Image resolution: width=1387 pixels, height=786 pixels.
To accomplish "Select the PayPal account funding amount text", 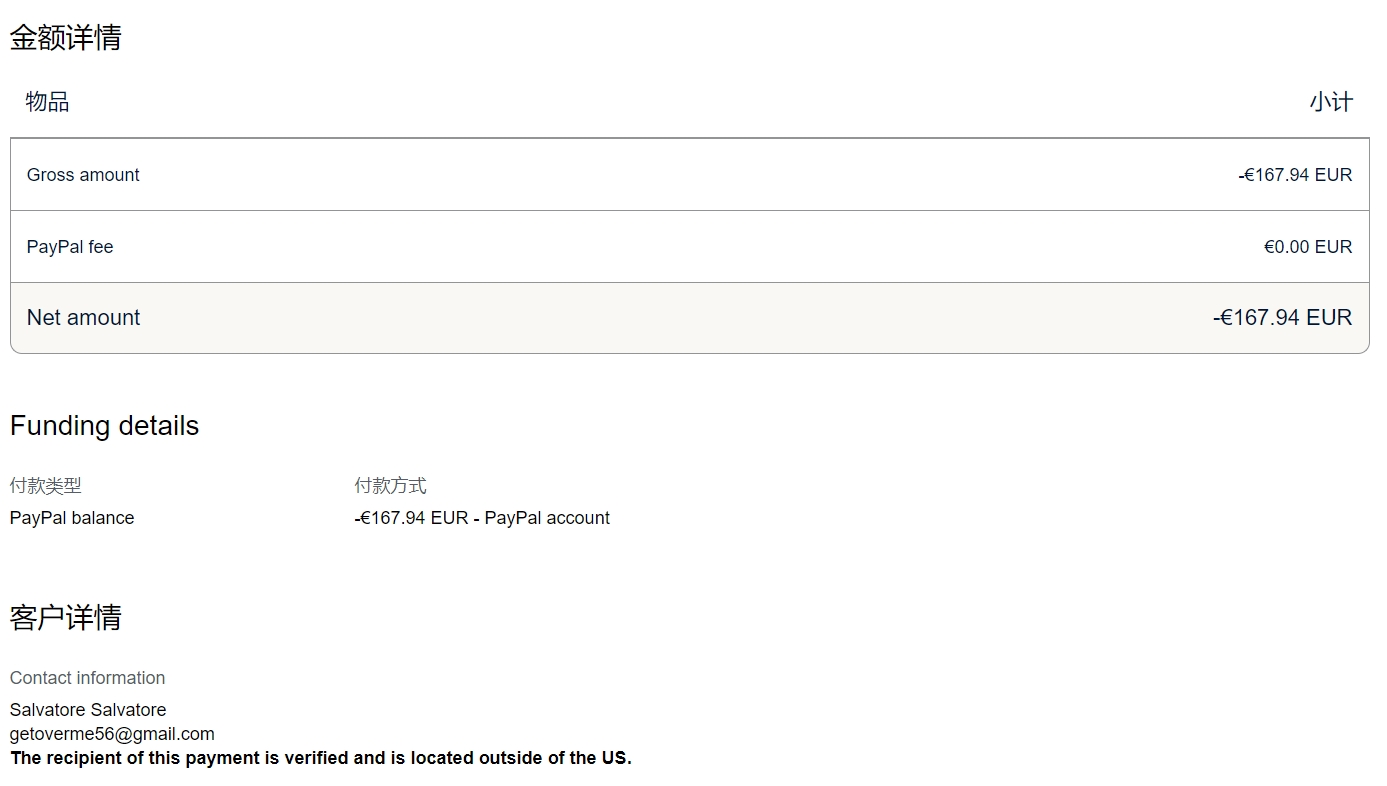I will click(x=482, y=518).
